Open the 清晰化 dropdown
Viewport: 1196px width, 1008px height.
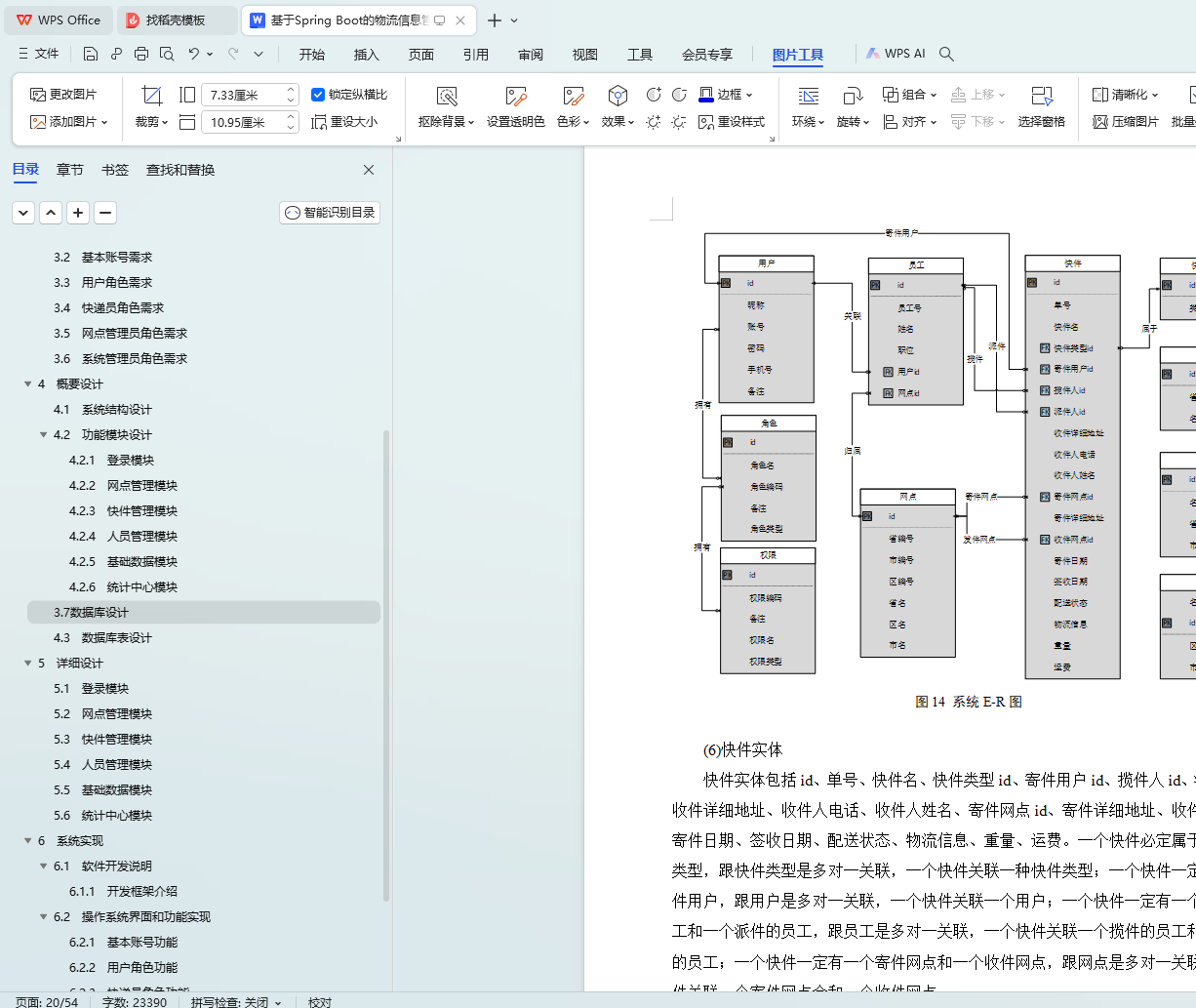coord(1126,95)
